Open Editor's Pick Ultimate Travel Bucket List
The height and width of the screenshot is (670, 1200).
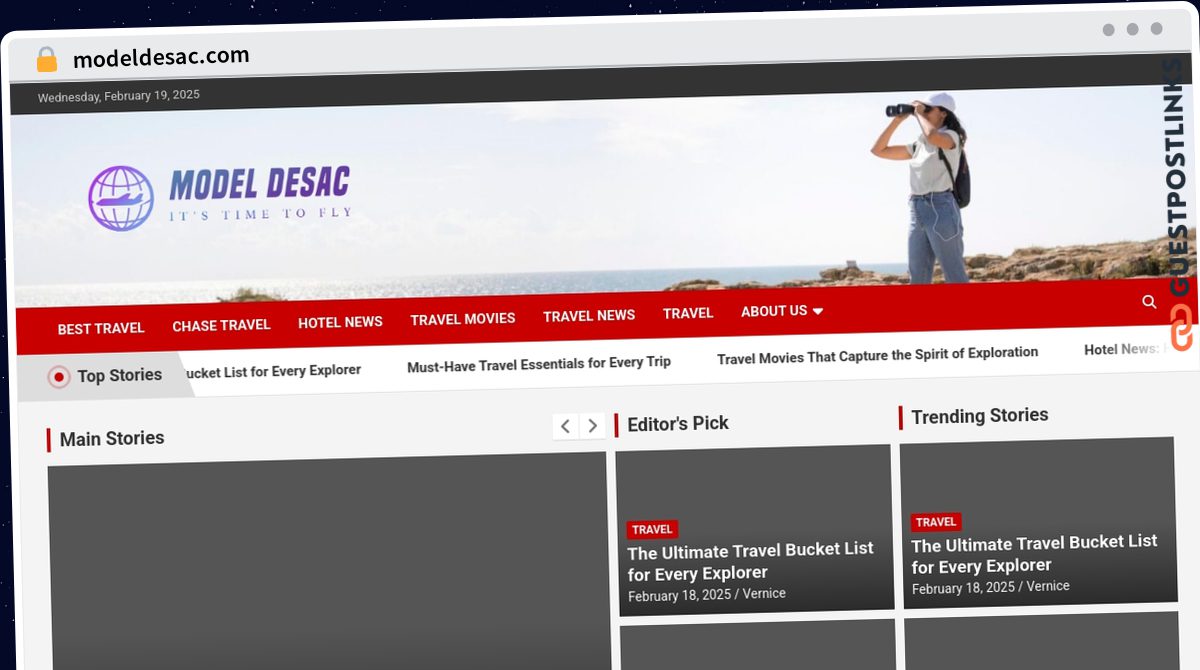pyautogui.click(x=750, y=561)
